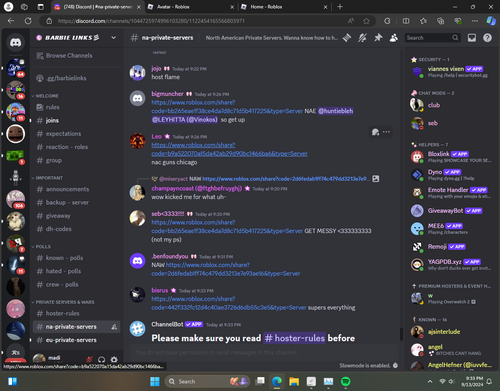Collapse the IMPORTANT category
Screen dimensions: 500x391
pyautogui.click(x=48, y=178)
